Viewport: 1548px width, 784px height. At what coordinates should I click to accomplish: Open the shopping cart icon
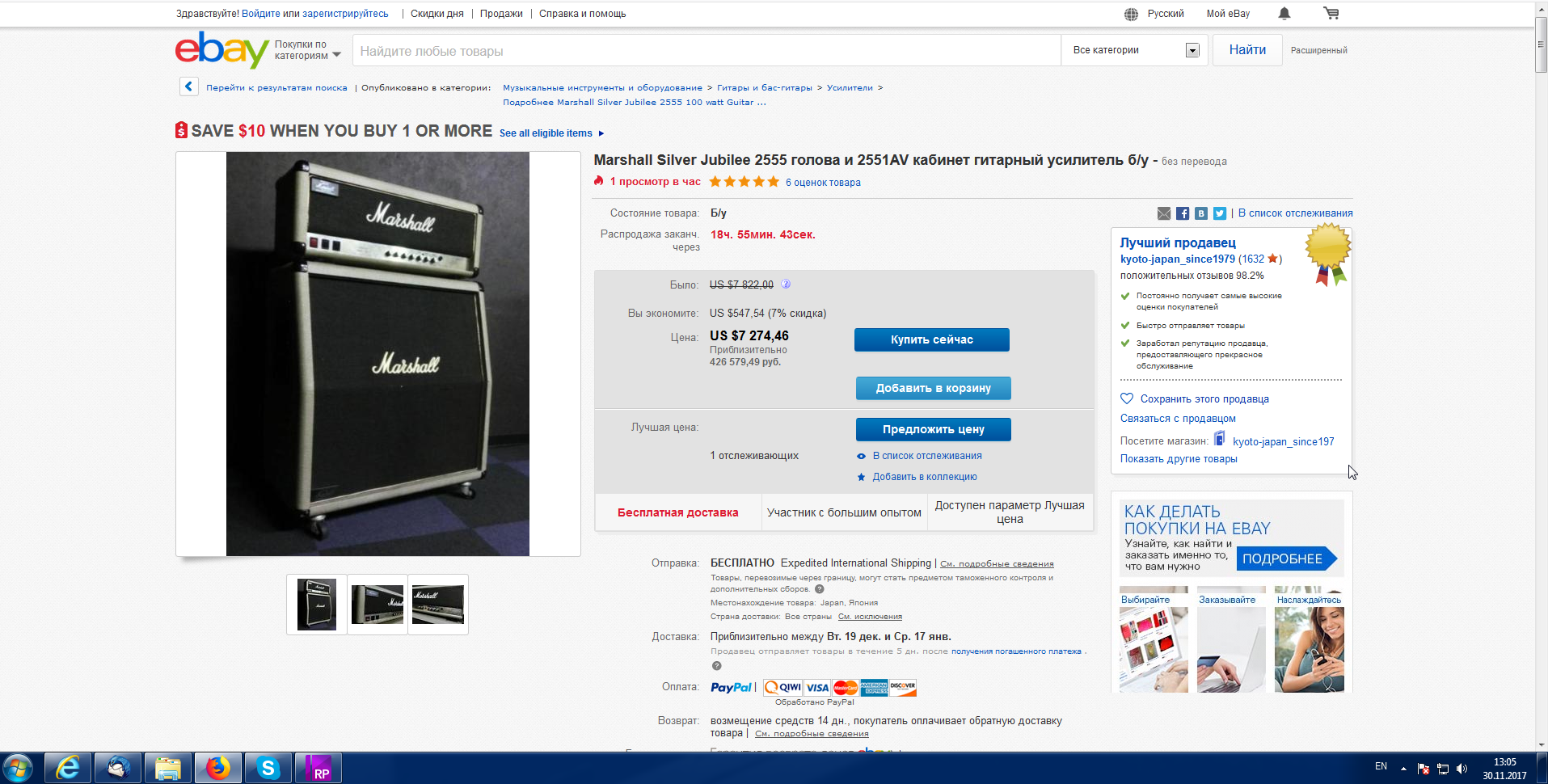1331,13
